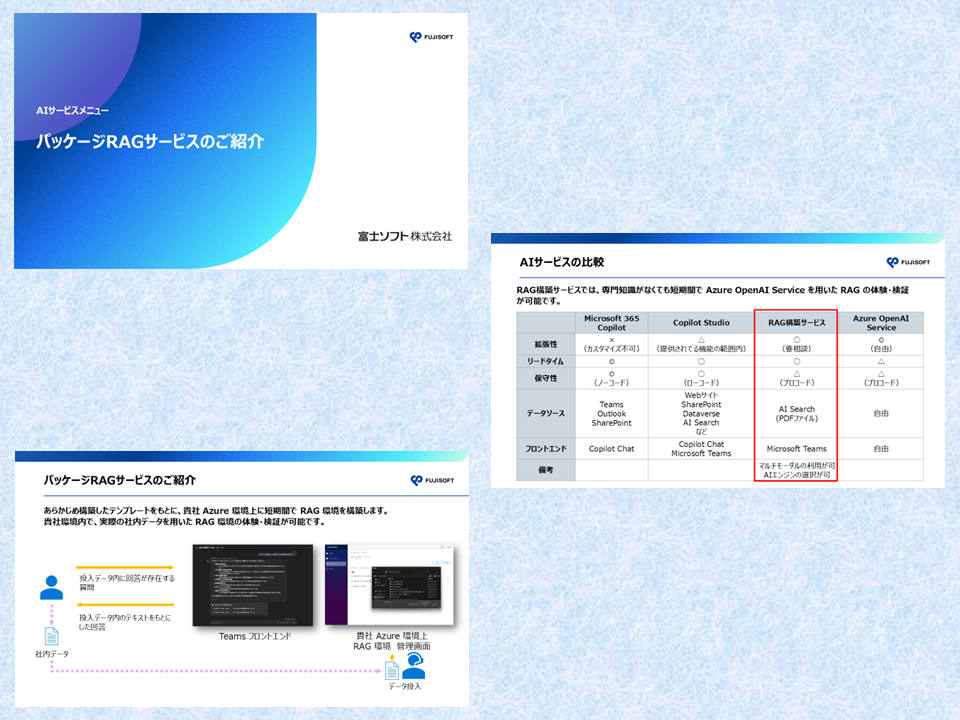
Task: Select the AIサービスの比較 slide heading
Action: pos(562,262)
